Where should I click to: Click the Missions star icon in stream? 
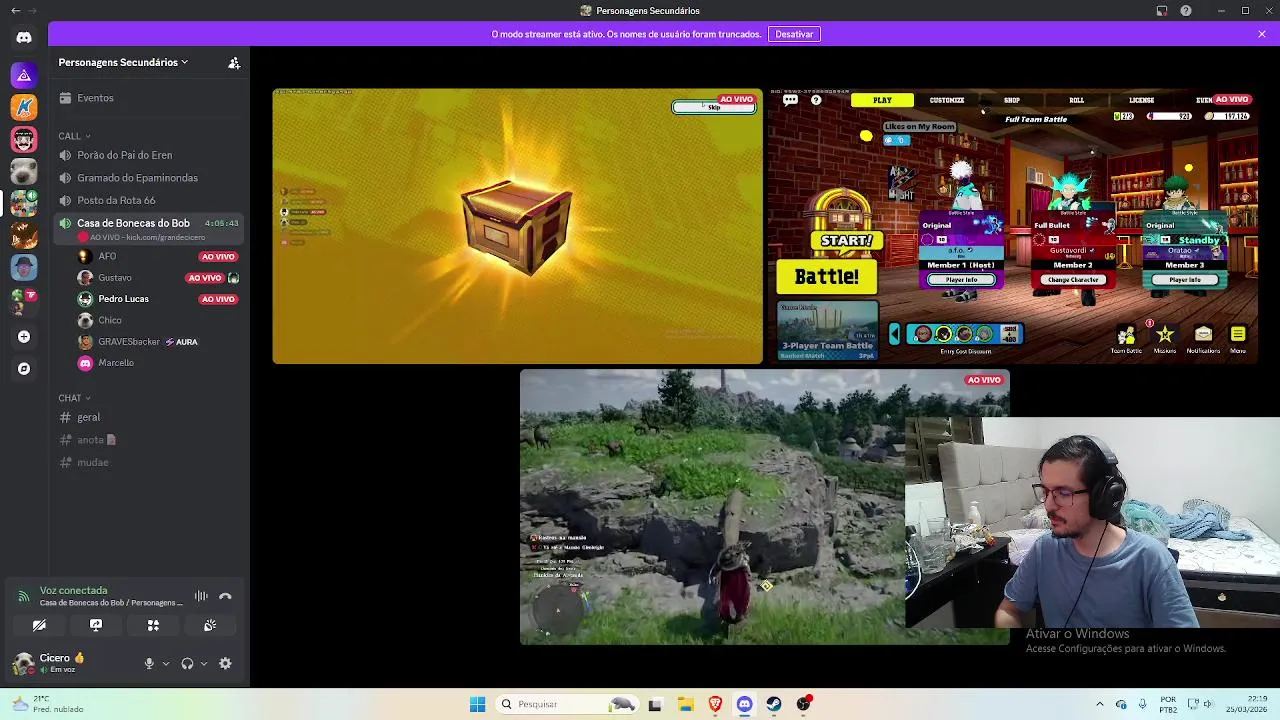[x=1165, y=336]
